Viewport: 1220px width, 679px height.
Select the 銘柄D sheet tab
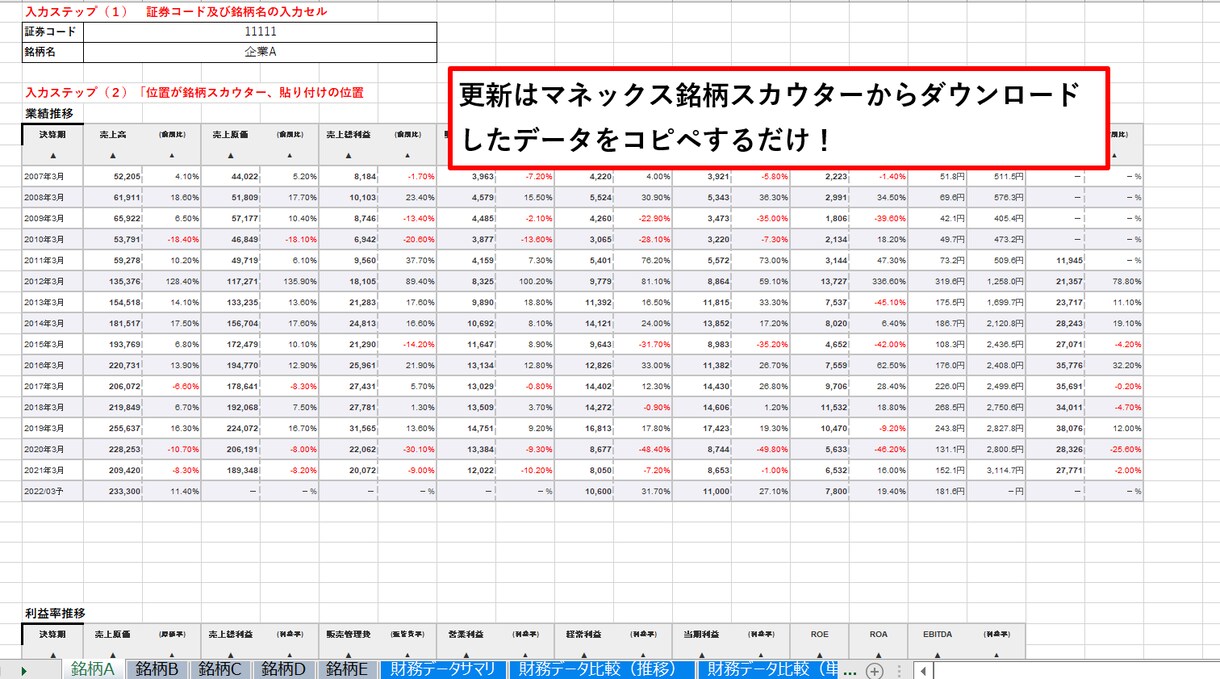[x=284, y=669]
